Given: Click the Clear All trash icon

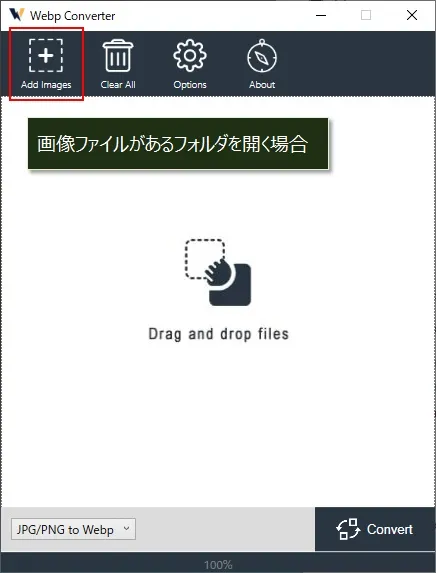Looking at the screenshot, I should 118,56.
